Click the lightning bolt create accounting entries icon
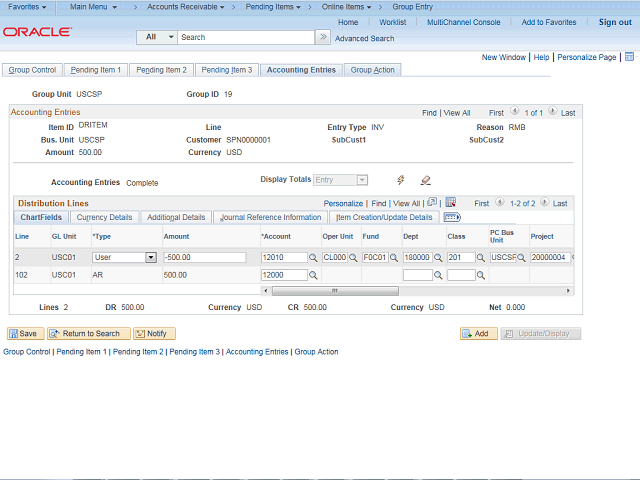This screenshot has width=640, height=480. 401,180
